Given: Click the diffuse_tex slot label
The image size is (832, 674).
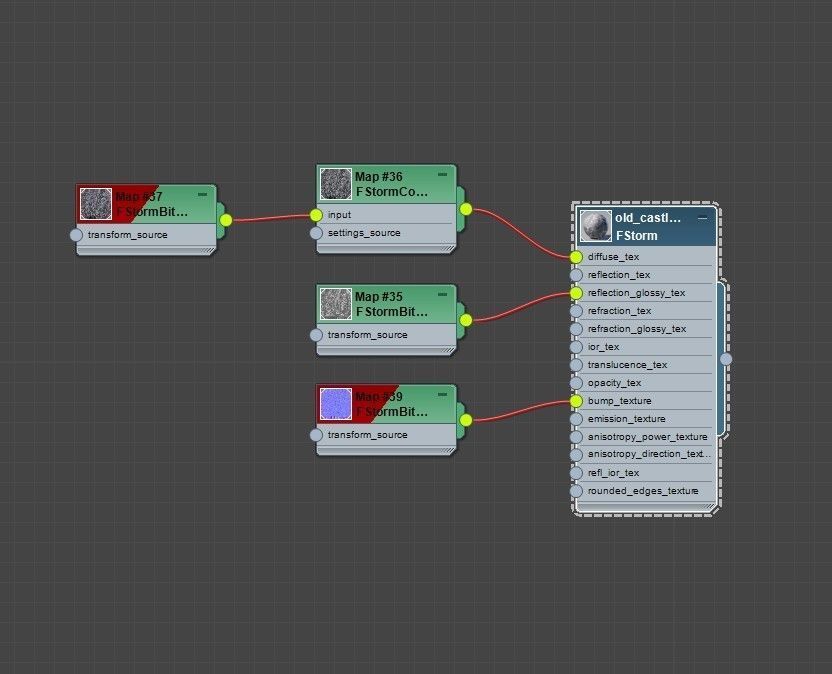Looking at the screenshot, I should [613, 257].
